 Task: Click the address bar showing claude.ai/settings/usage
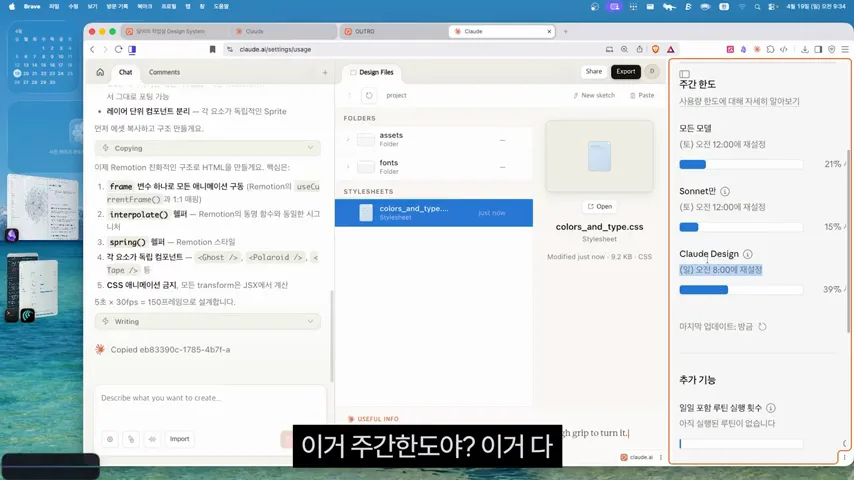(x=414, y=49)
